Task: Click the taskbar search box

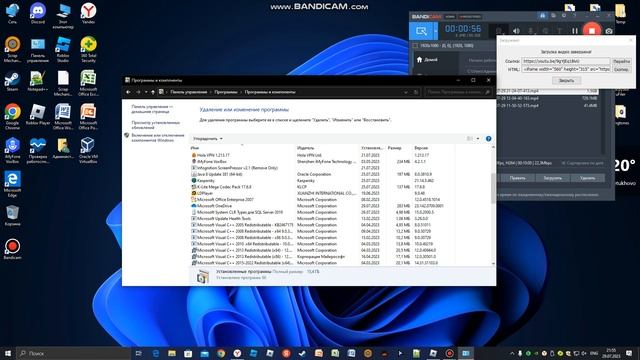Action: pos(73,353)
